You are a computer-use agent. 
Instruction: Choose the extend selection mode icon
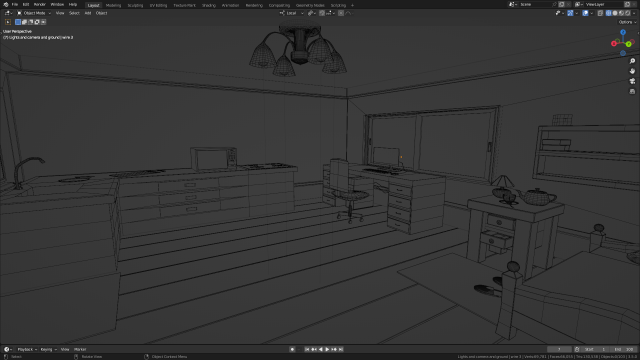click(x=24, y=22)
